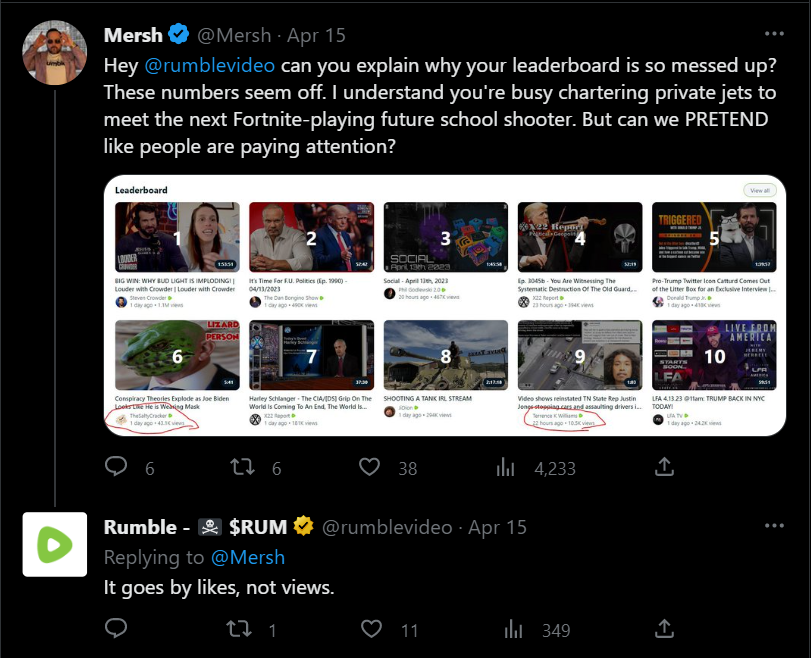Image resolution: width=811 pixels, height=658 pixels.
Task: Open view analytics on Rumble's reply
Action: pos(512,629)
